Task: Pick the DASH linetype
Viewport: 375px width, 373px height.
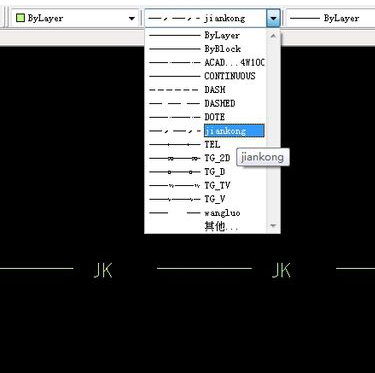Action: 206,90
